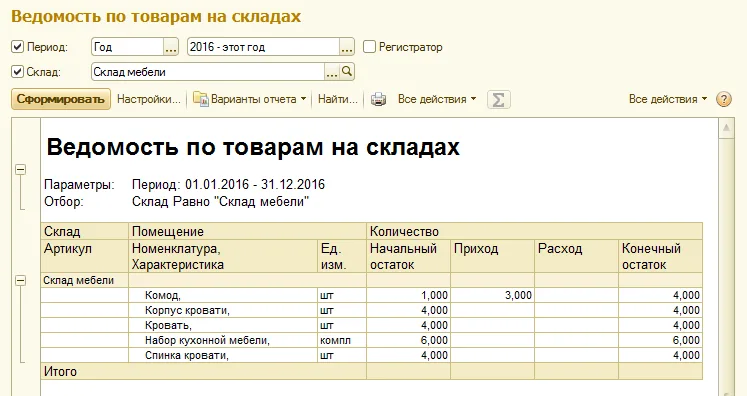Select the Спинка кровати, cell
This screenshot has width=747, height=396.
click(x=223, y=355)
